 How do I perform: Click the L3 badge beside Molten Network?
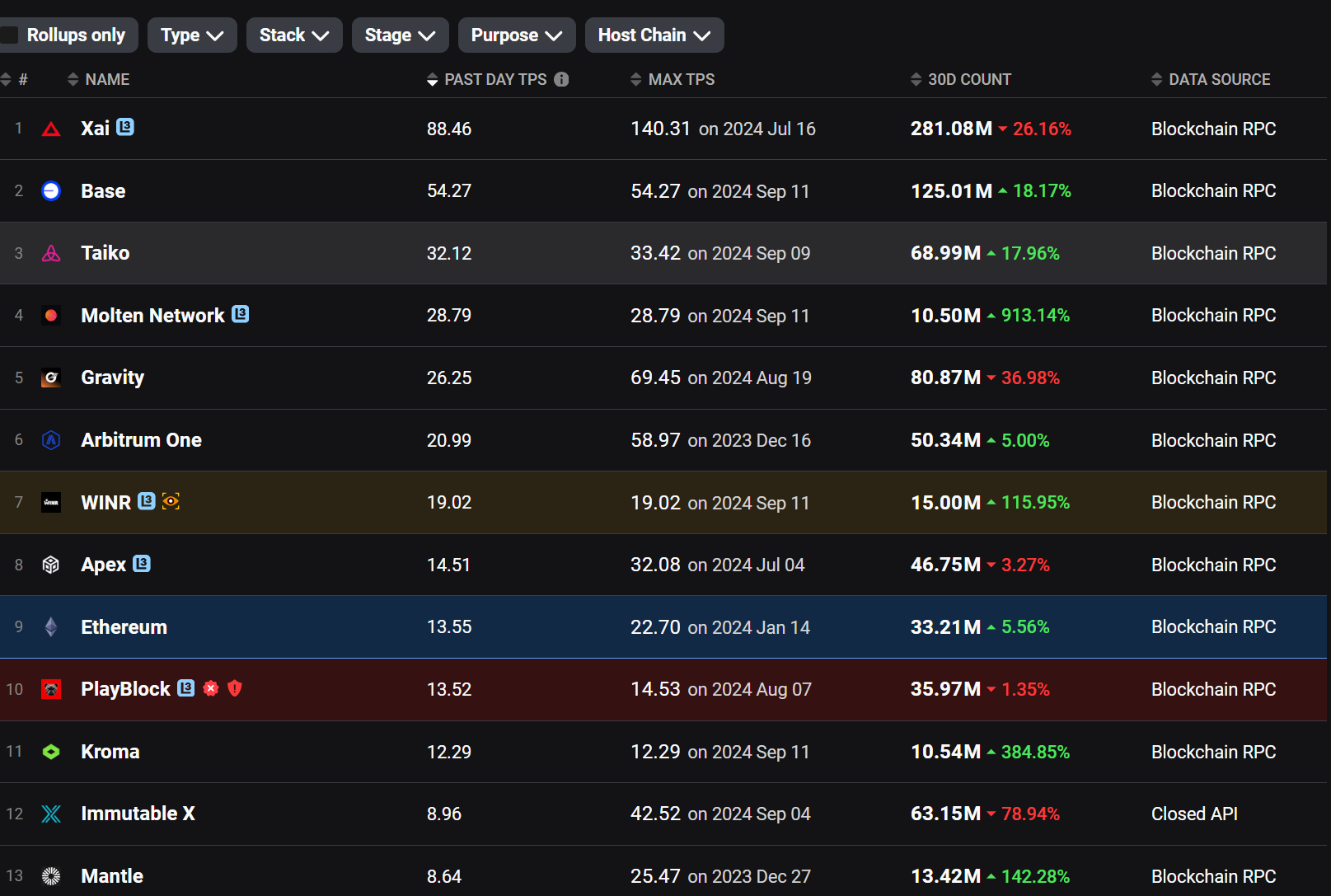tap(241, 314)
